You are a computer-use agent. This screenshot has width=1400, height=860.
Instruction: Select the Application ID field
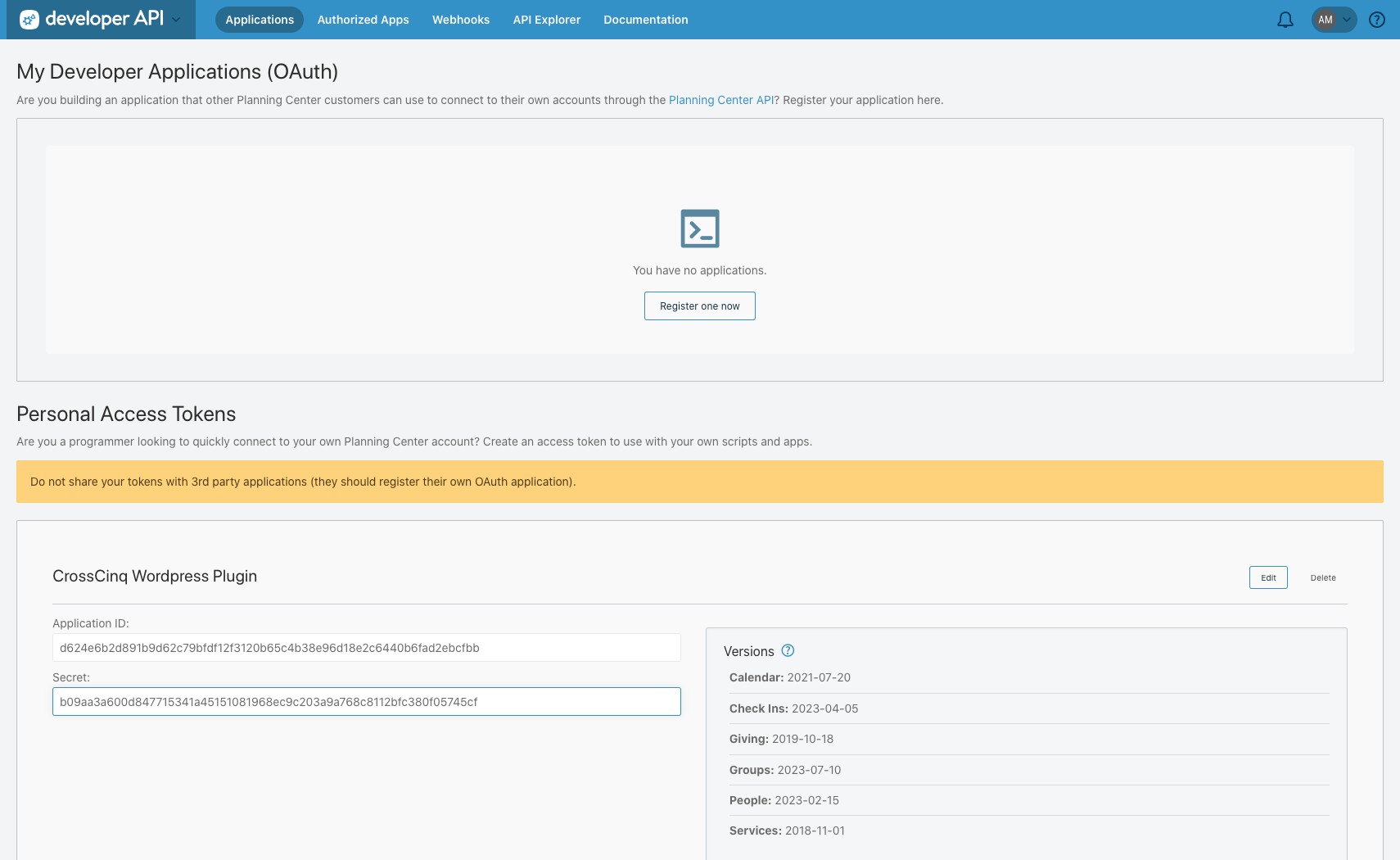click(367, 648)
